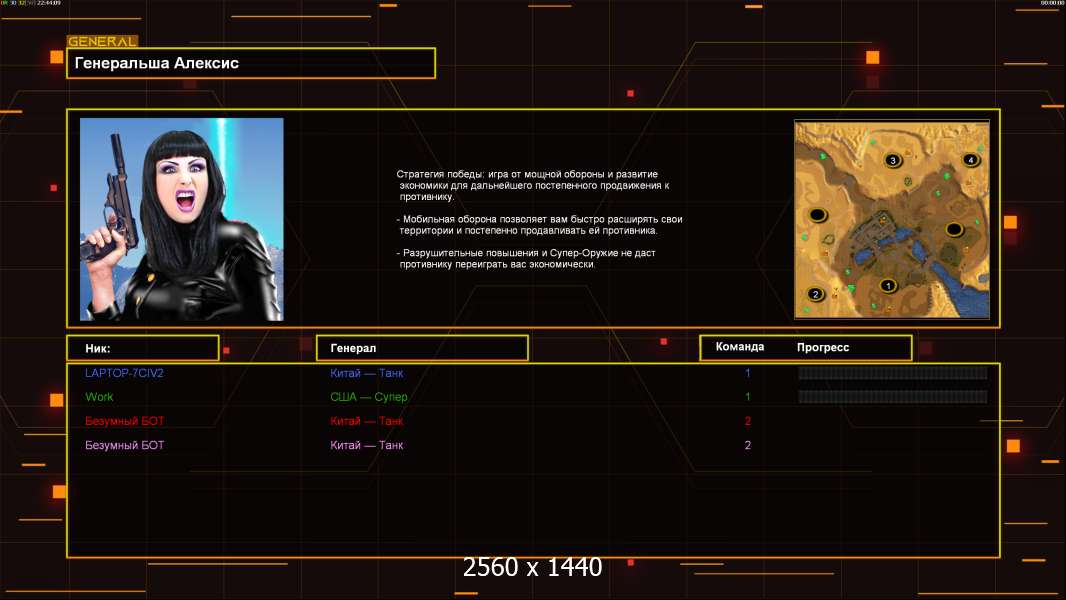
Task: Click General Alexis portrait image
Action: pyautogui.click(x=182, y=219)
